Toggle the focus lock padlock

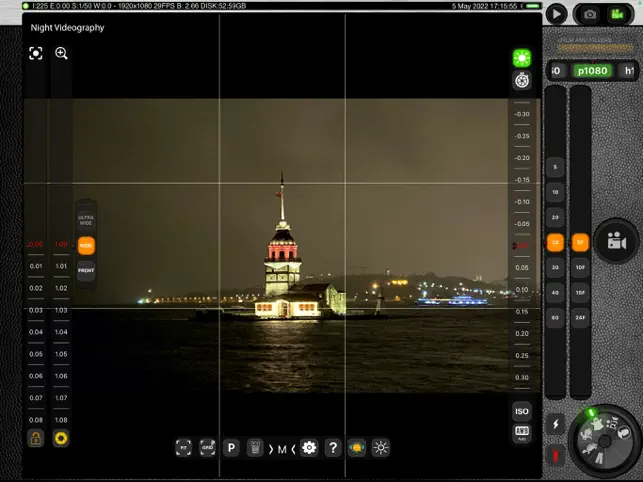[x=36, y=438]
